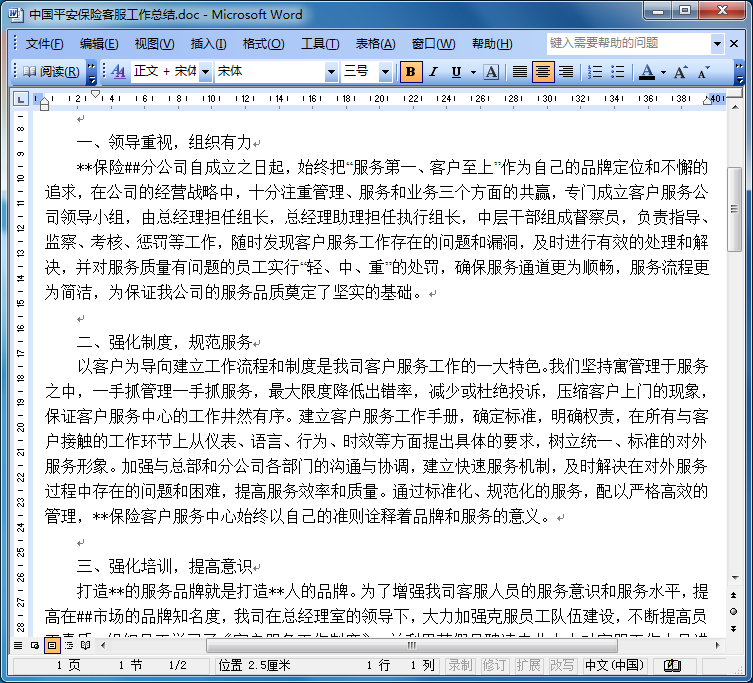Expand toolbar options at right end of formatting bar
753x683 pixels.
pos(739,72)
